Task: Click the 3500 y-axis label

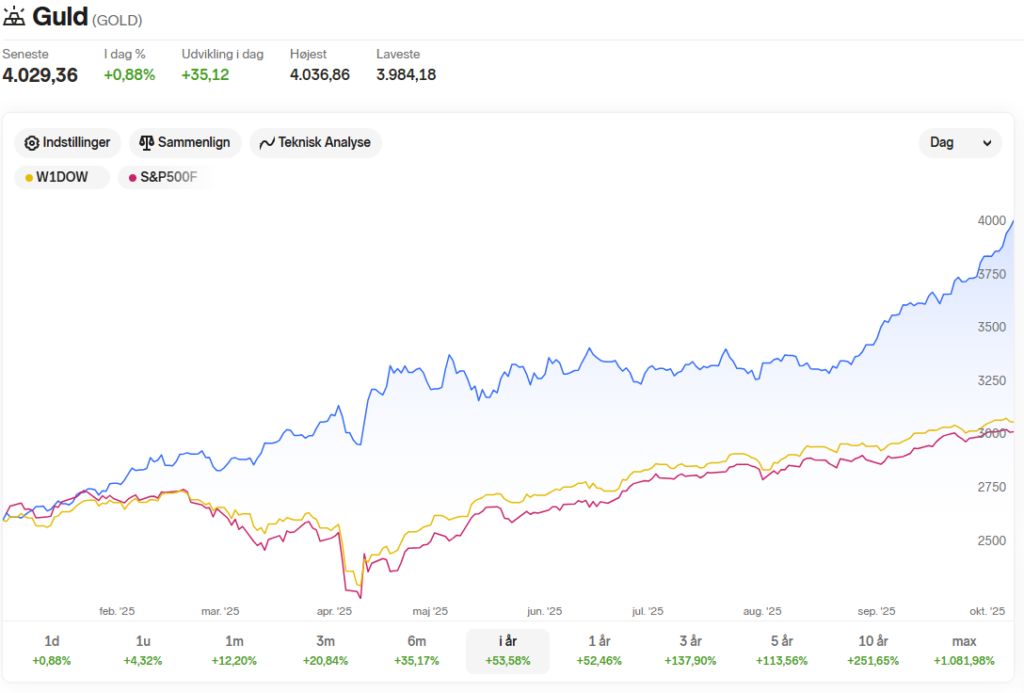Action: pyautogui.click(x=991, y=327)
